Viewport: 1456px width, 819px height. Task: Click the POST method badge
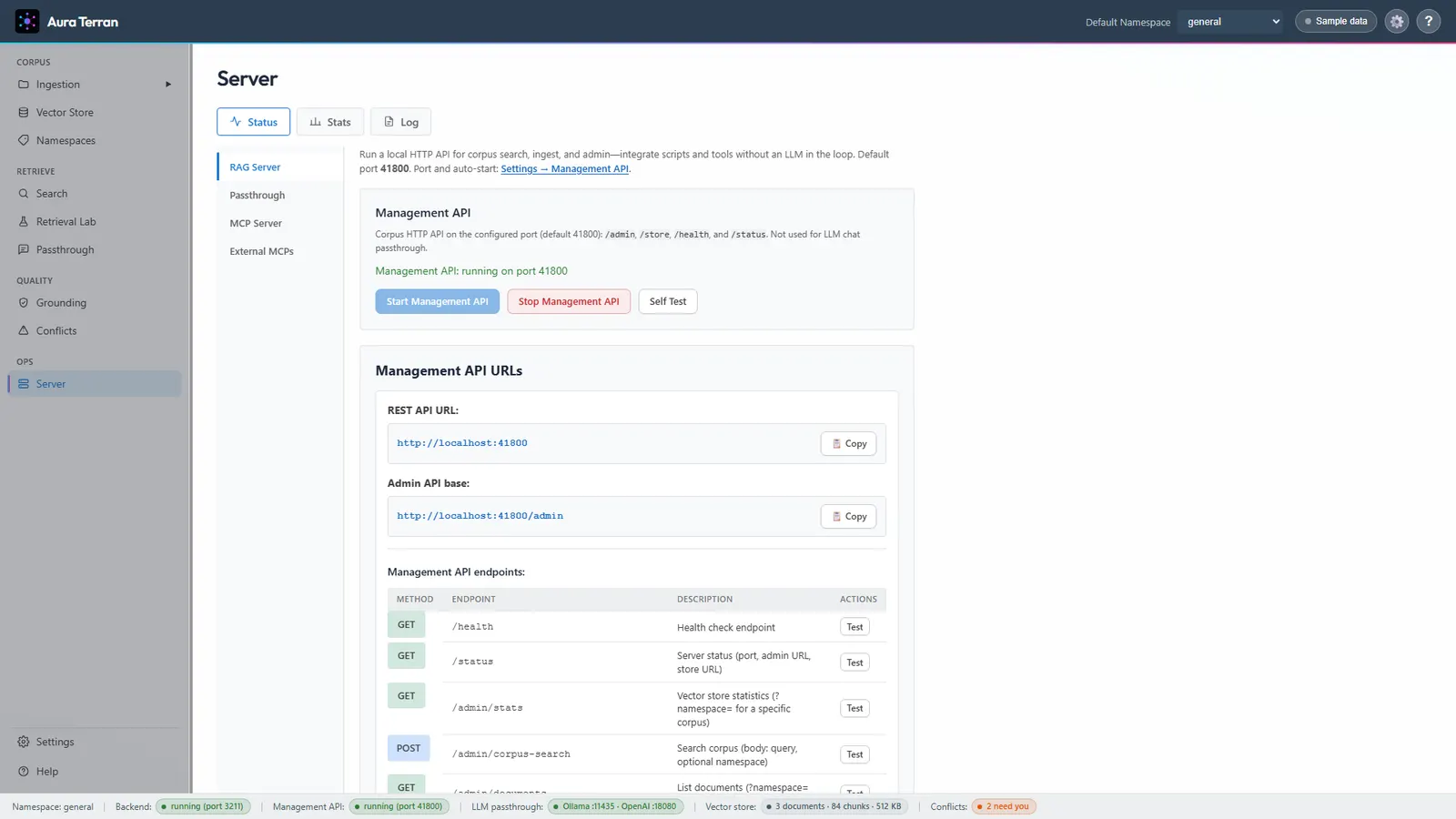click(x=409, y=748)
